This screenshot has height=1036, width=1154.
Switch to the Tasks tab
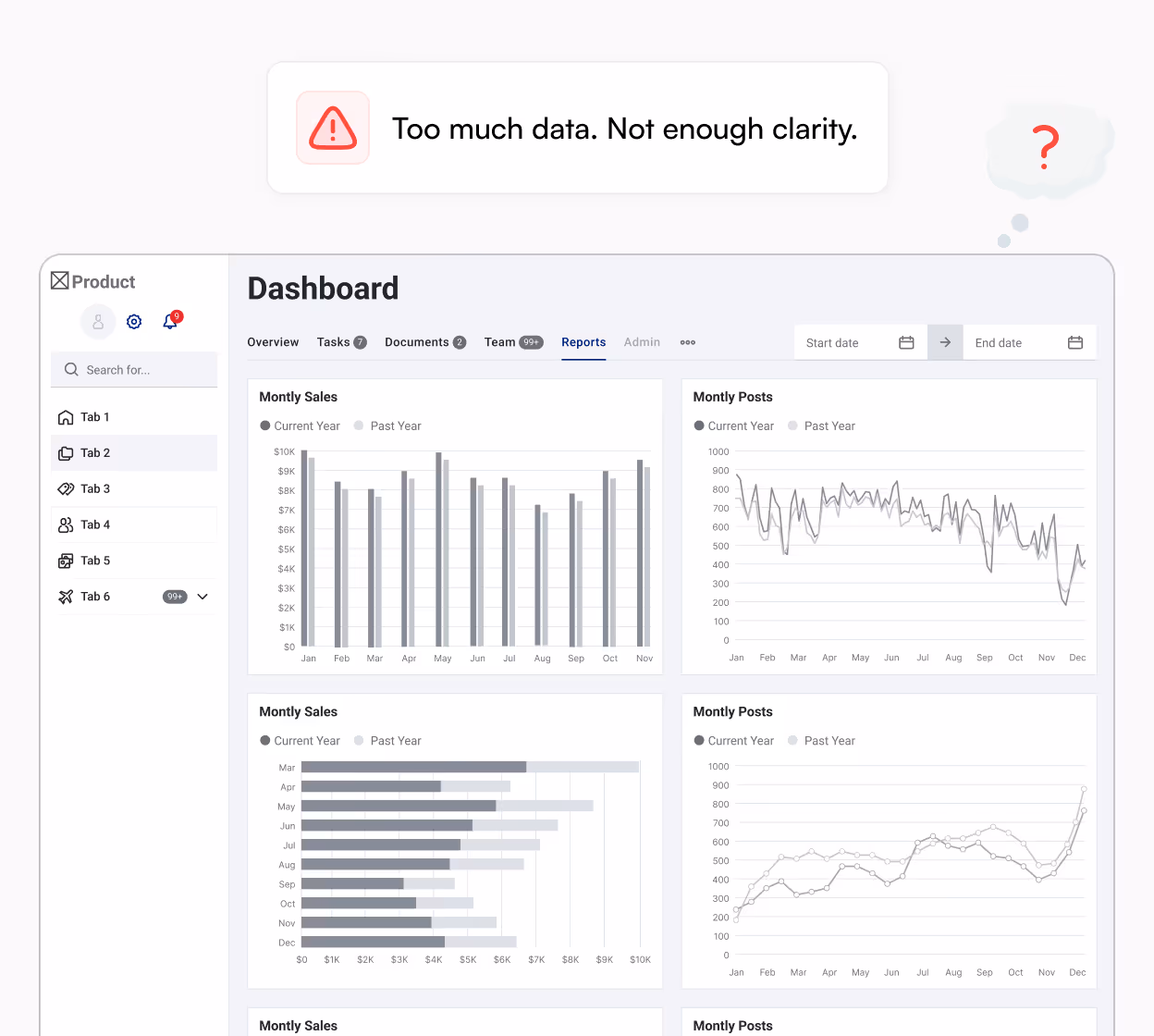341,342
